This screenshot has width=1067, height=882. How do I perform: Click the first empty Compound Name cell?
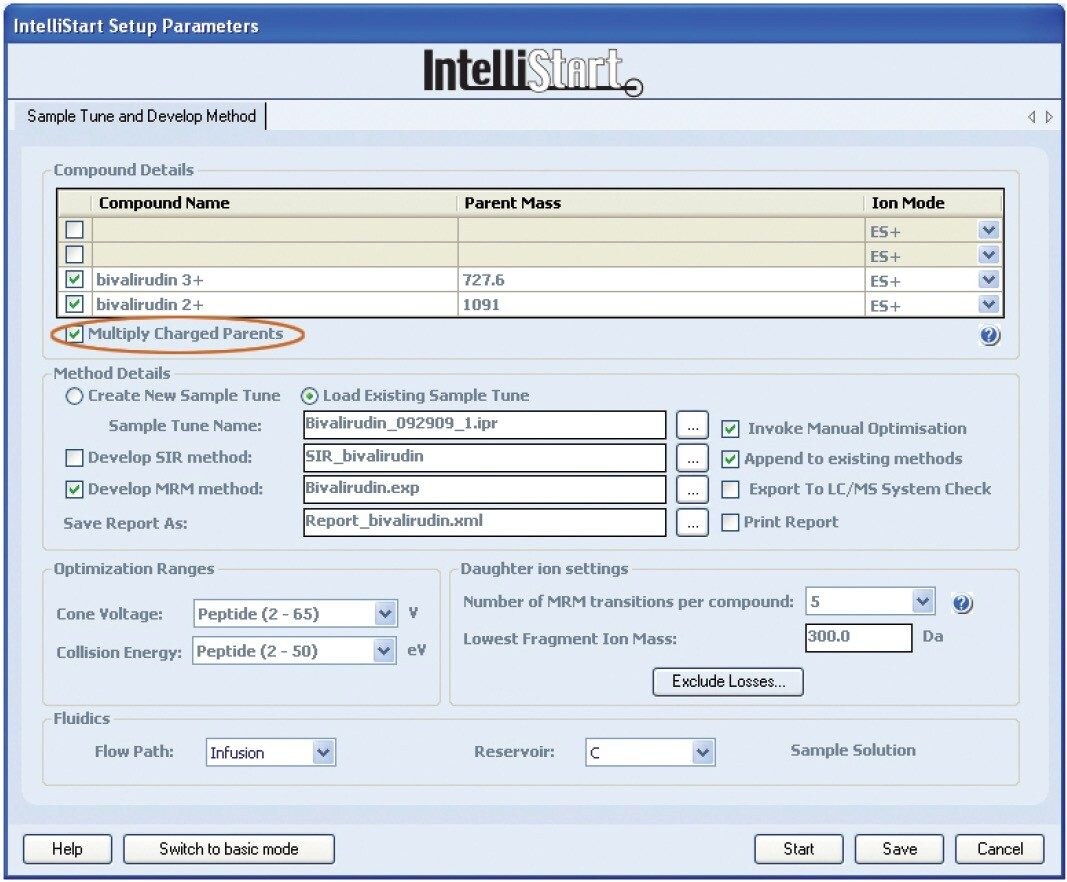(x=274, y=230)
